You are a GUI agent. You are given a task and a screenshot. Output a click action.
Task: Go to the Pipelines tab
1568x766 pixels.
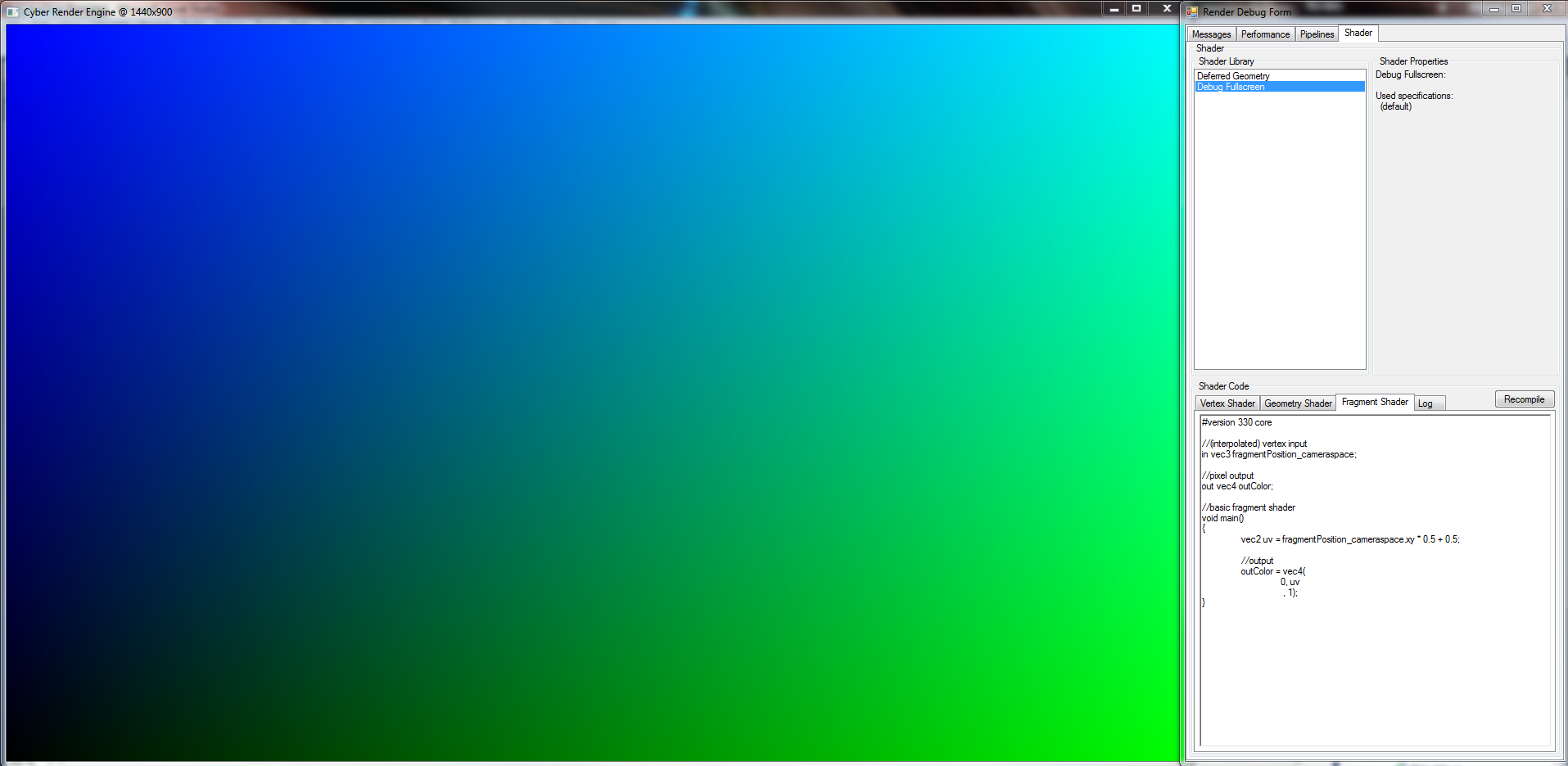point(1317,34)
